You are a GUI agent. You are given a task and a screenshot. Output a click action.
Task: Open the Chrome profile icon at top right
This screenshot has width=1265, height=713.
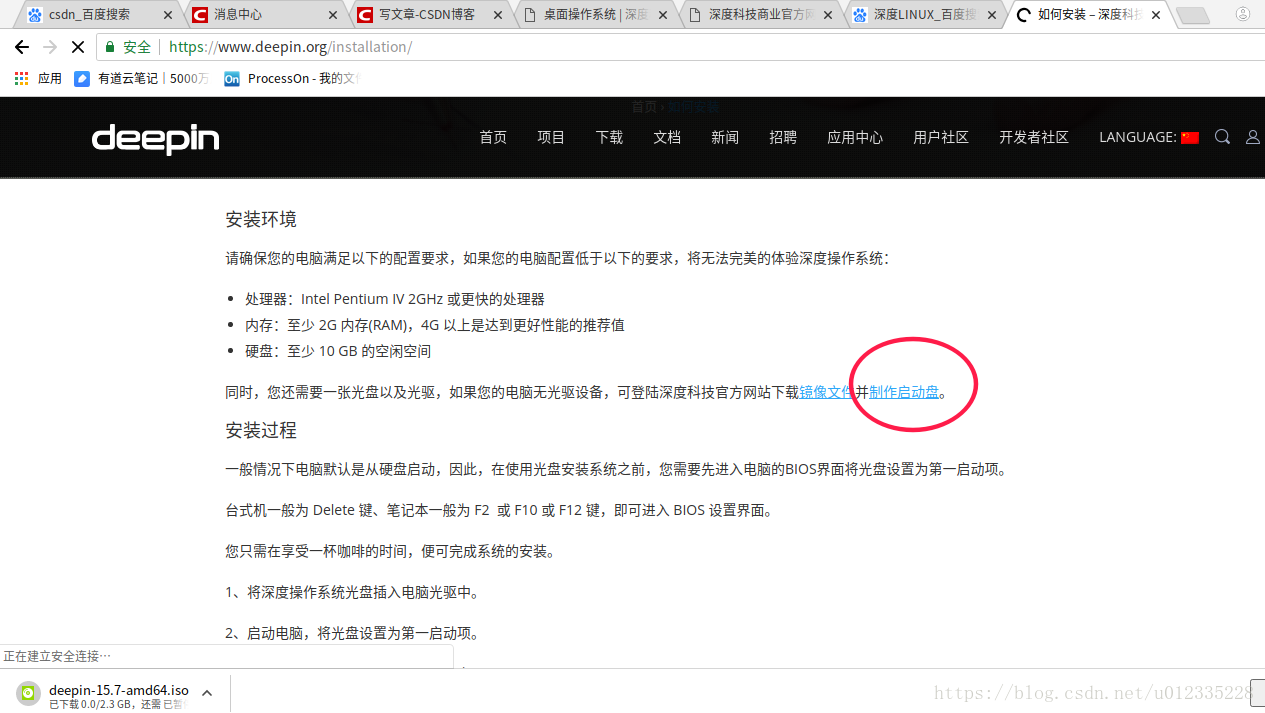tap(1243, 14)
